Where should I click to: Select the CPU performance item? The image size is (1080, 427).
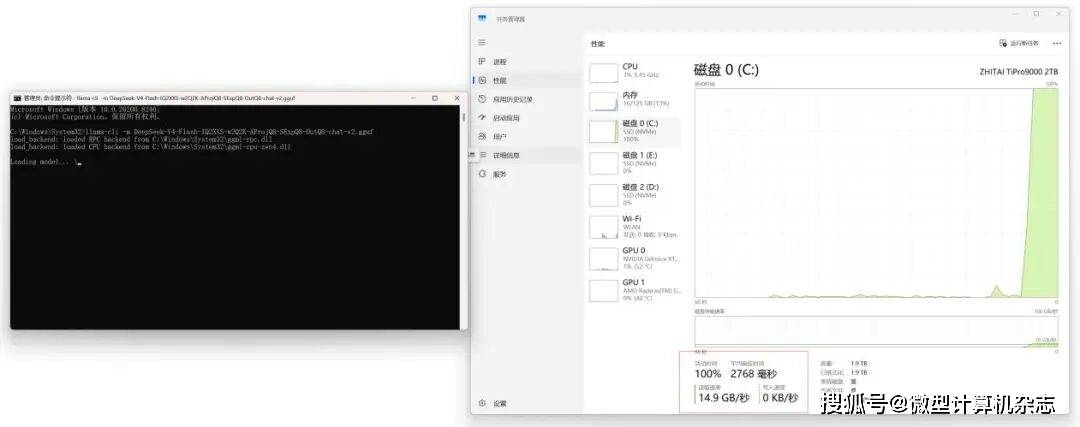(634, 70)
